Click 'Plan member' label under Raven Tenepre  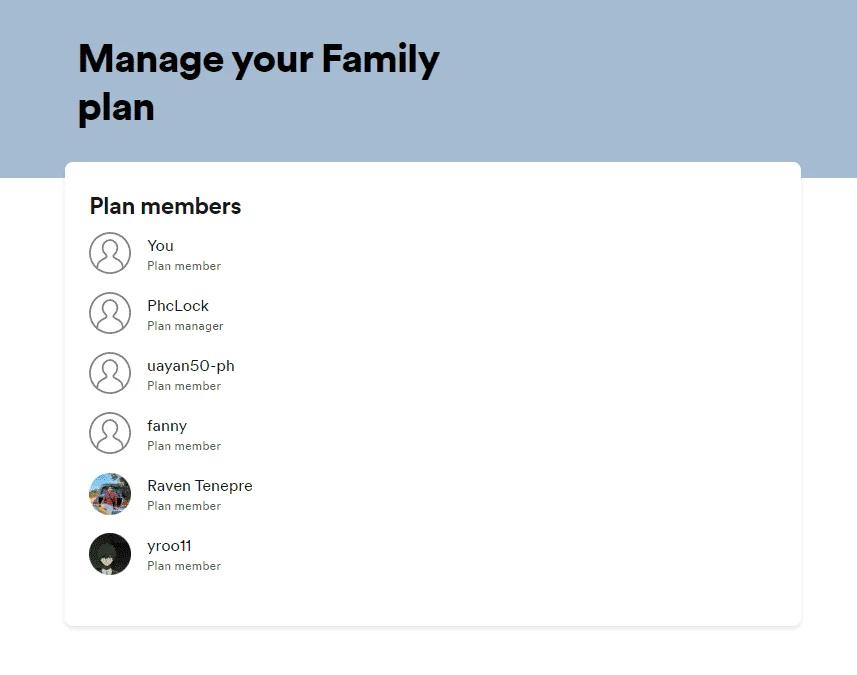pos(184,507)
